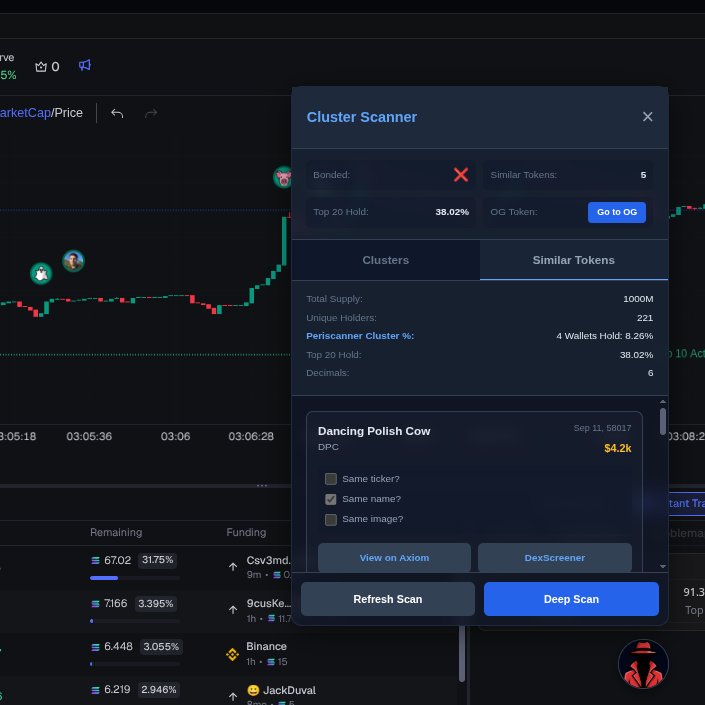Click the 2.946% percentage badge
Screen dimensions: 705x705
tap(159, 690)
